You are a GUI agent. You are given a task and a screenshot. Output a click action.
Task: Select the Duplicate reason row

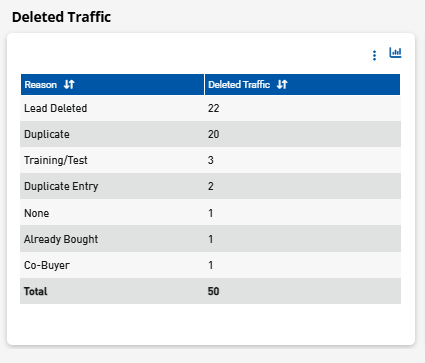point(210,134)
